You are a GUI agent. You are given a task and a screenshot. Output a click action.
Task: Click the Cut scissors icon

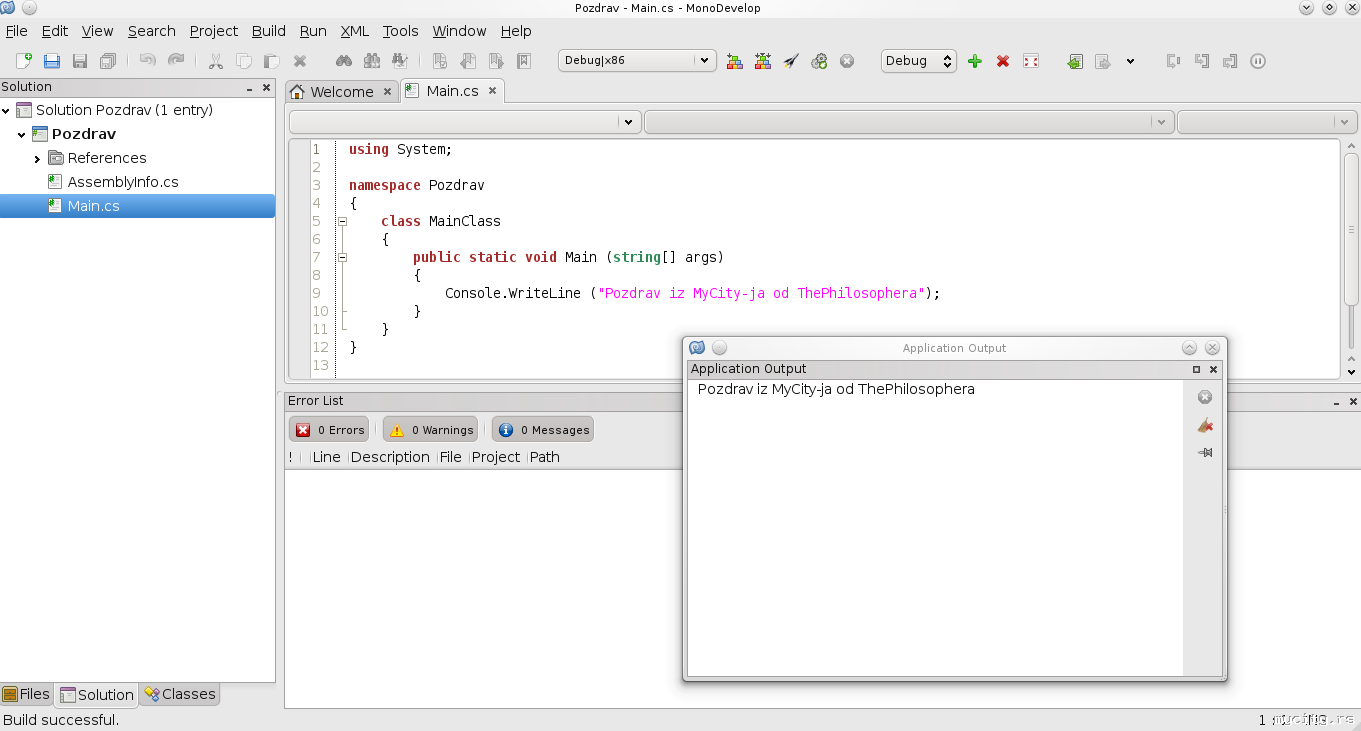coord(215,61)
